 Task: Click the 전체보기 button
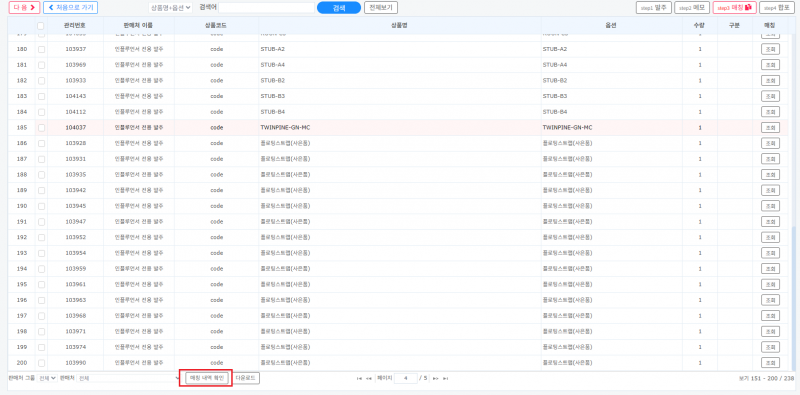pyautogui.click(x=381, y=8)
